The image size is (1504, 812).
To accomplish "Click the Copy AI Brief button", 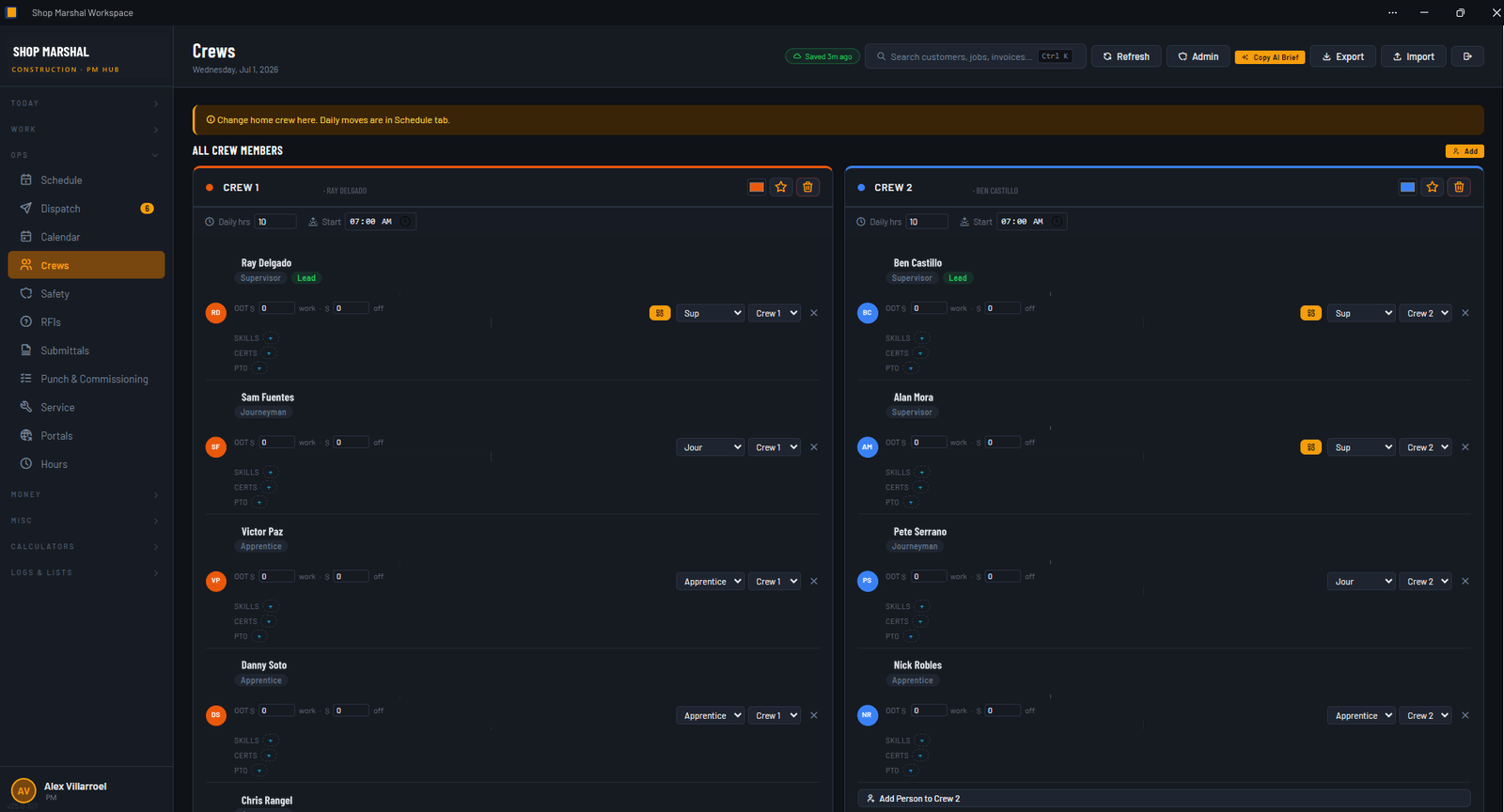I will coord(1270,57).
